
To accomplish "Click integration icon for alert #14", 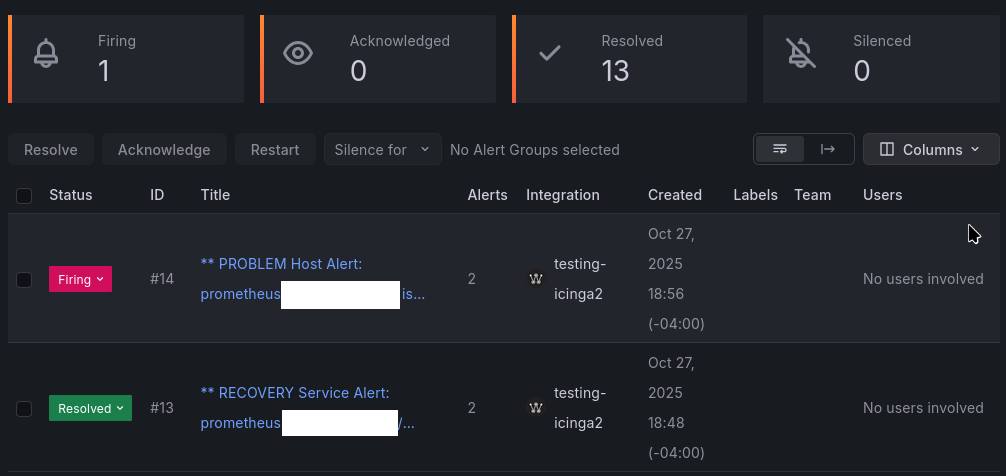I will pyautogui.click(x=536, y=279).
